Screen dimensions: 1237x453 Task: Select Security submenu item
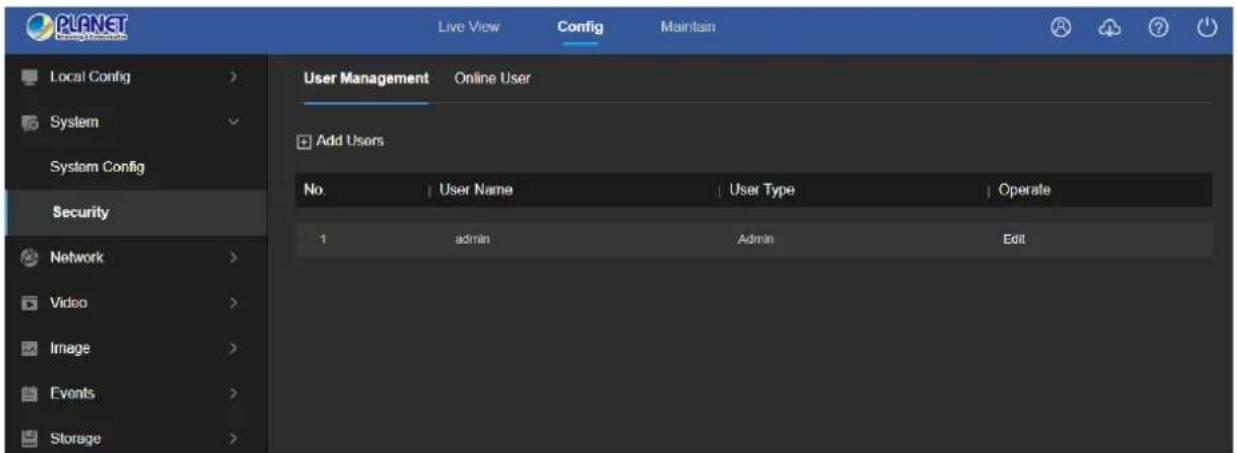(x=81, y=213)
